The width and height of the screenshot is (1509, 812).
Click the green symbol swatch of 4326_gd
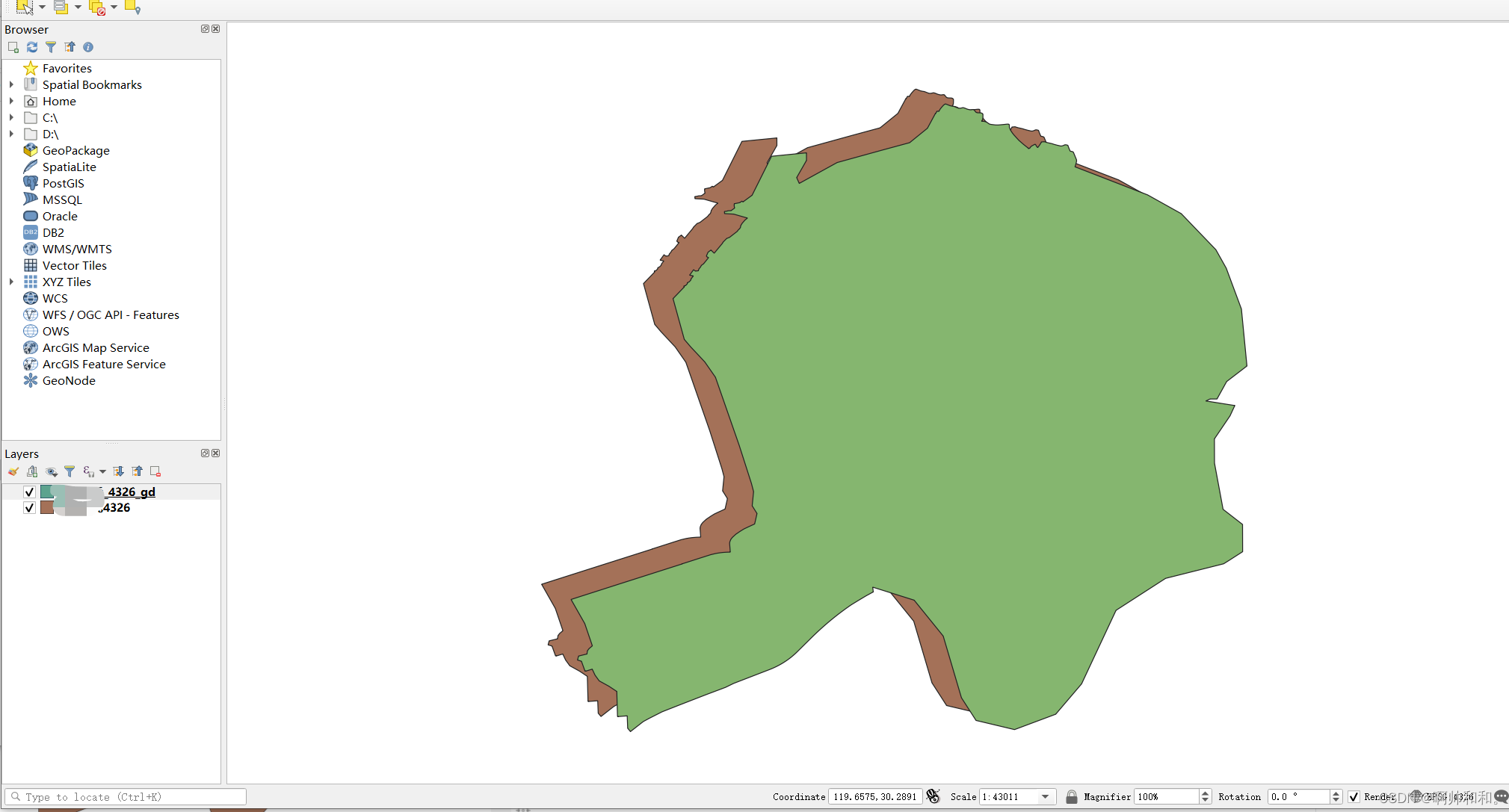(x=47, y=492)
